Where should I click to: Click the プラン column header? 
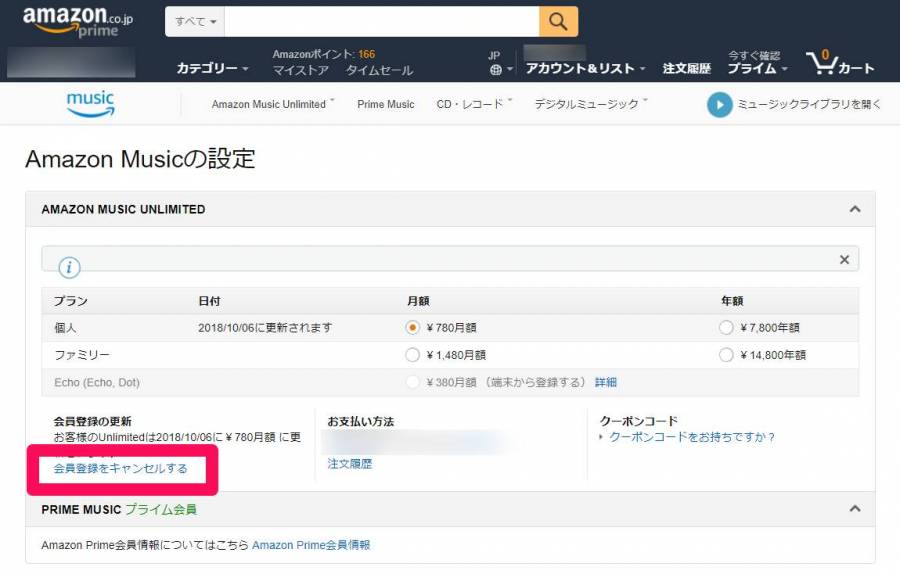pos(71,301)
